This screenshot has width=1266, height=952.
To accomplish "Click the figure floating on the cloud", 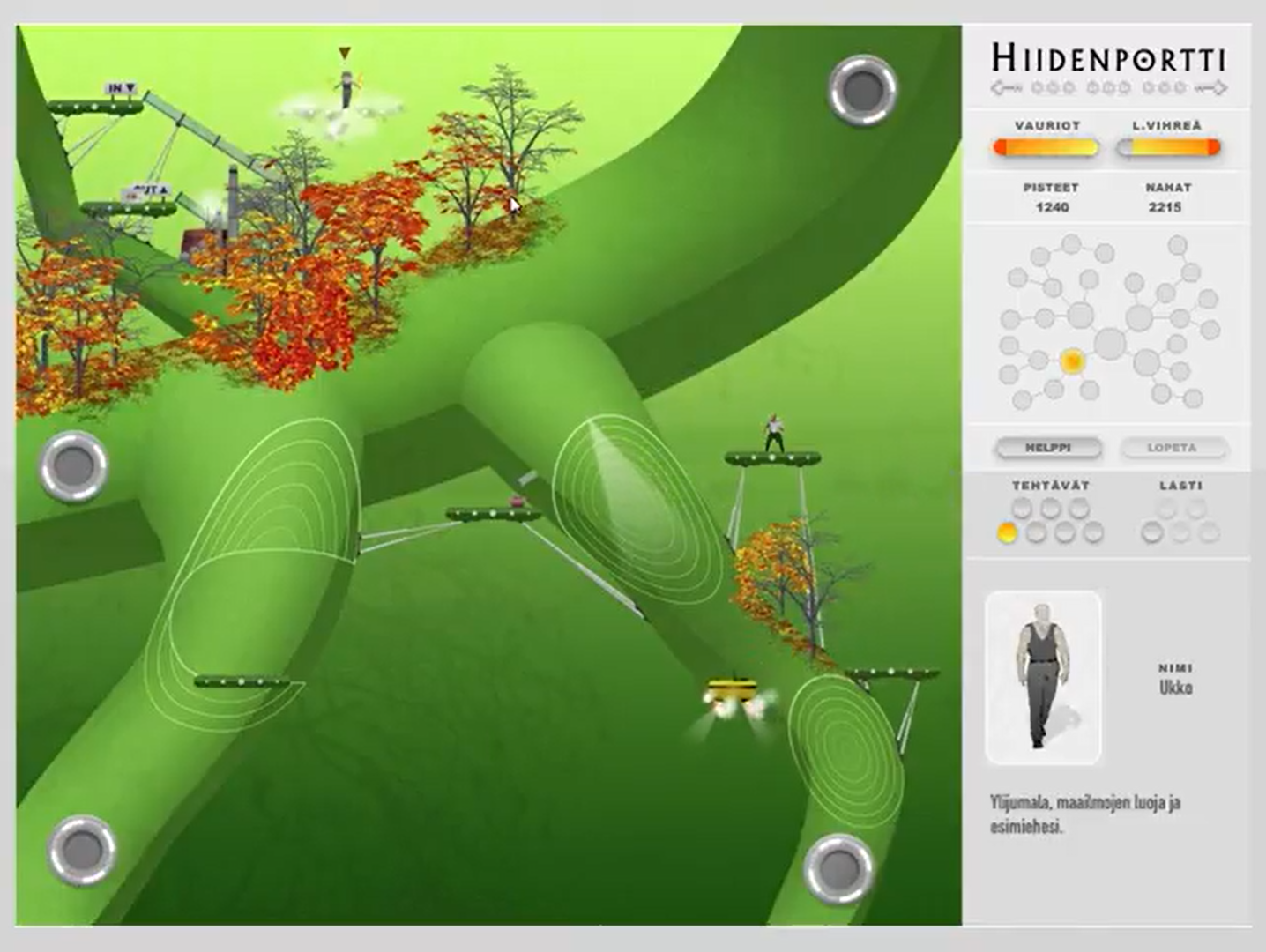I will point(346,89).
